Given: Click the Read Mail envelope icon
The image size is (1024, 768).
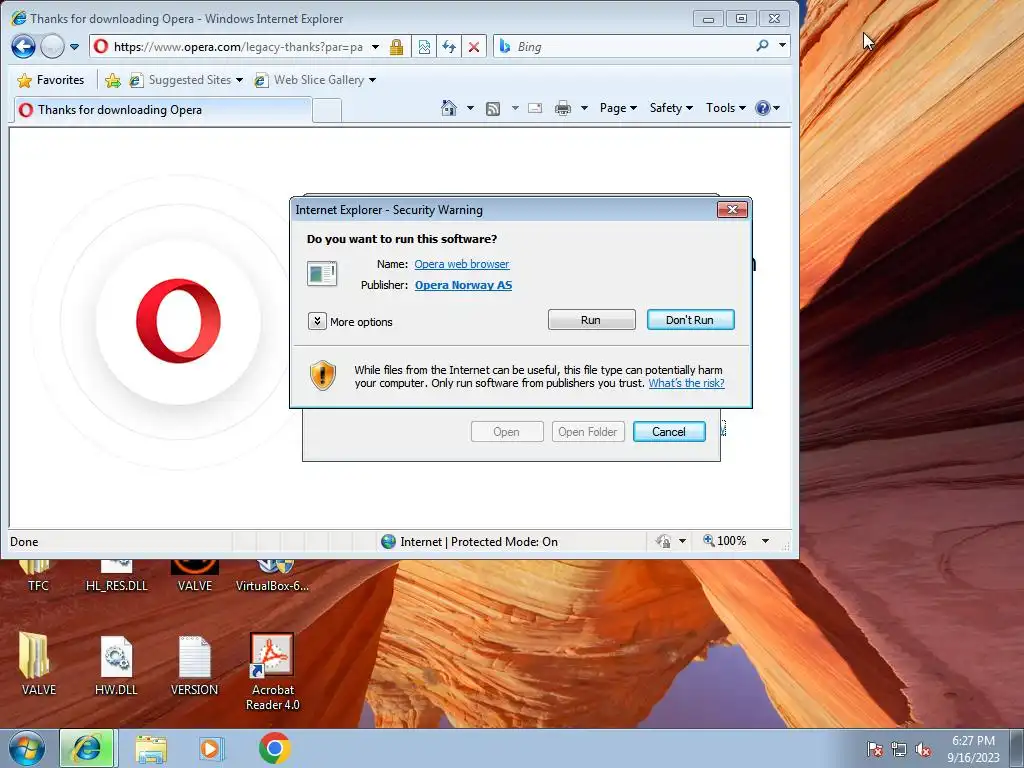Looking at the screenshot, I should coord(535,108).
